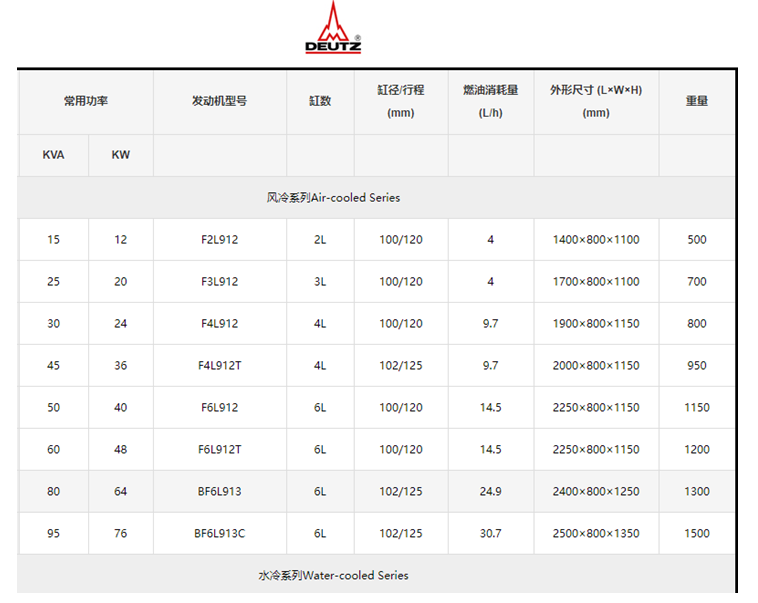
Task: Click engine model F4L912T
Action: click(x=219, y=366)
